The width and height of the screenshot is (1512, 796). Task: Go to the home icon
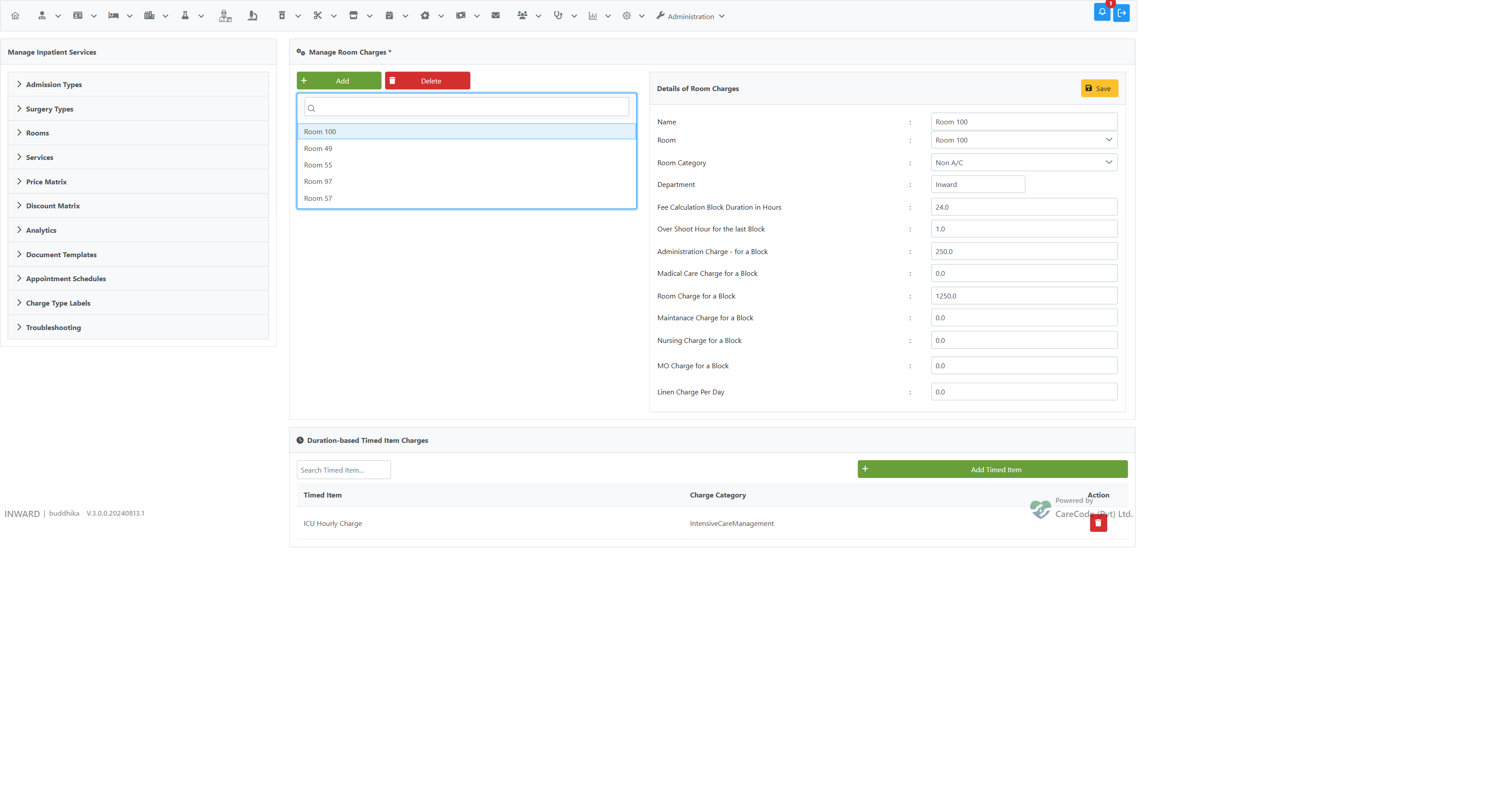15,16
